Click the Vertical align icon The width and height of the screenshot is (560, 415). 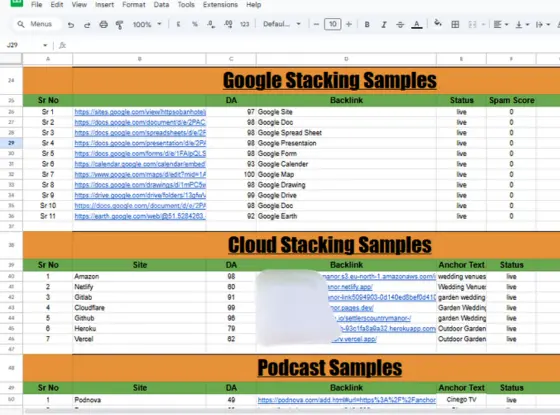(519, 24)
